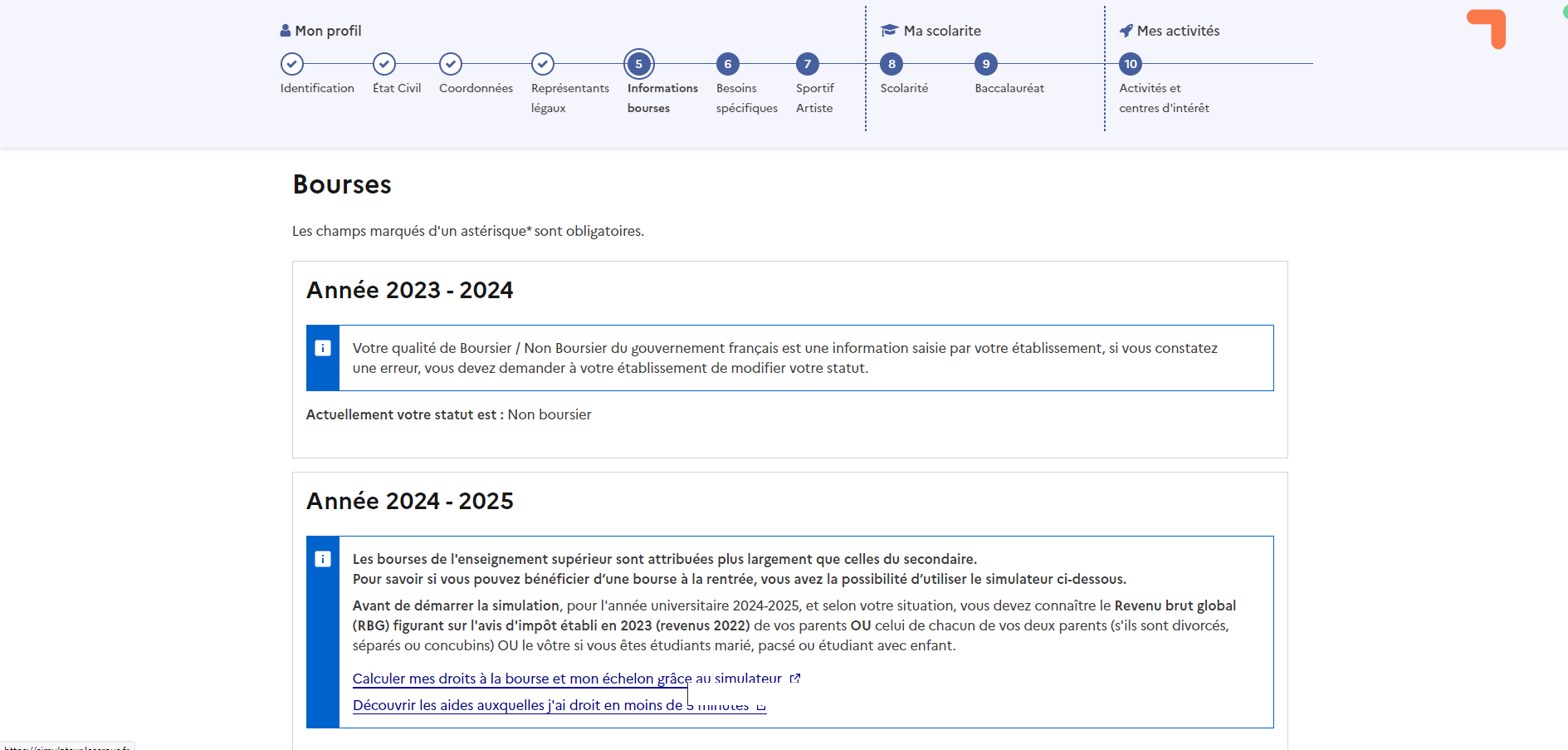Open step 7 Sportif Artiste
Screen dimensions: 1568x750
[x=807, y=64]
